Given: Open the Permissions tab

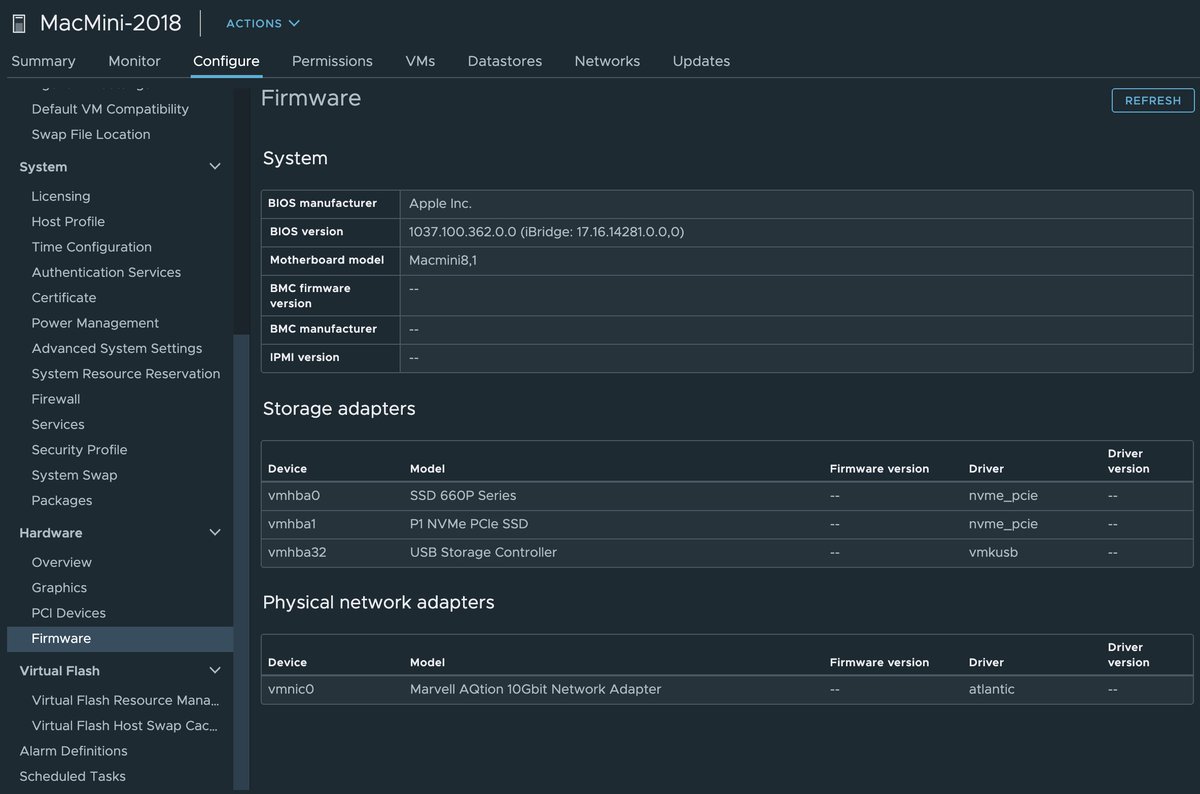Looking at the screenshot, I should click(x=332, y=61).
